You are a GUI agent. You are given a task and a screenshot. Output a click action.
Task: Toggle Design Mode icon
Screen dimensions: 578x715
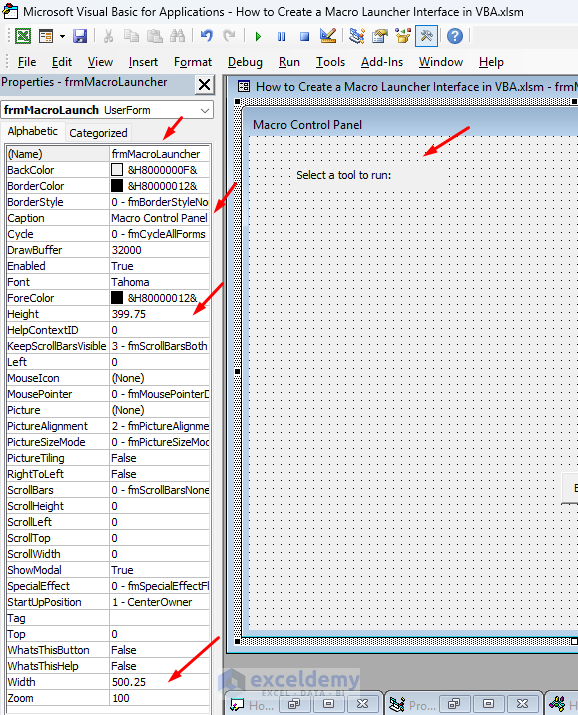tap(328, 36)
